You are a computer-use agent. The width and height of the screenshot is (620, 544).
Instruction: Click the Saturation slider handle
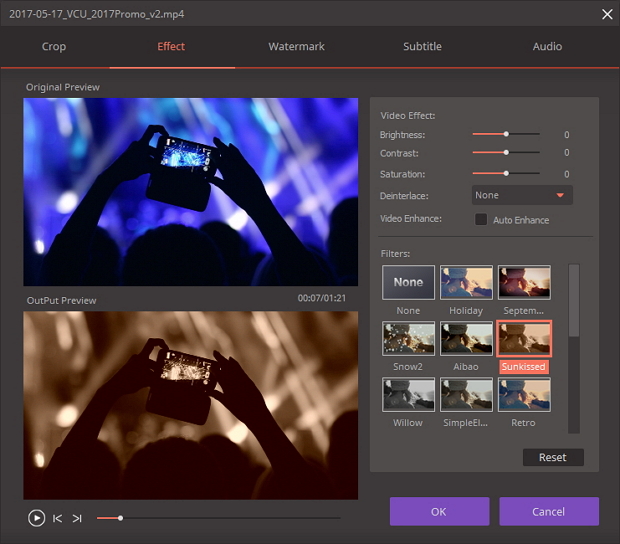pyautogui.click(x=506, y=174)
